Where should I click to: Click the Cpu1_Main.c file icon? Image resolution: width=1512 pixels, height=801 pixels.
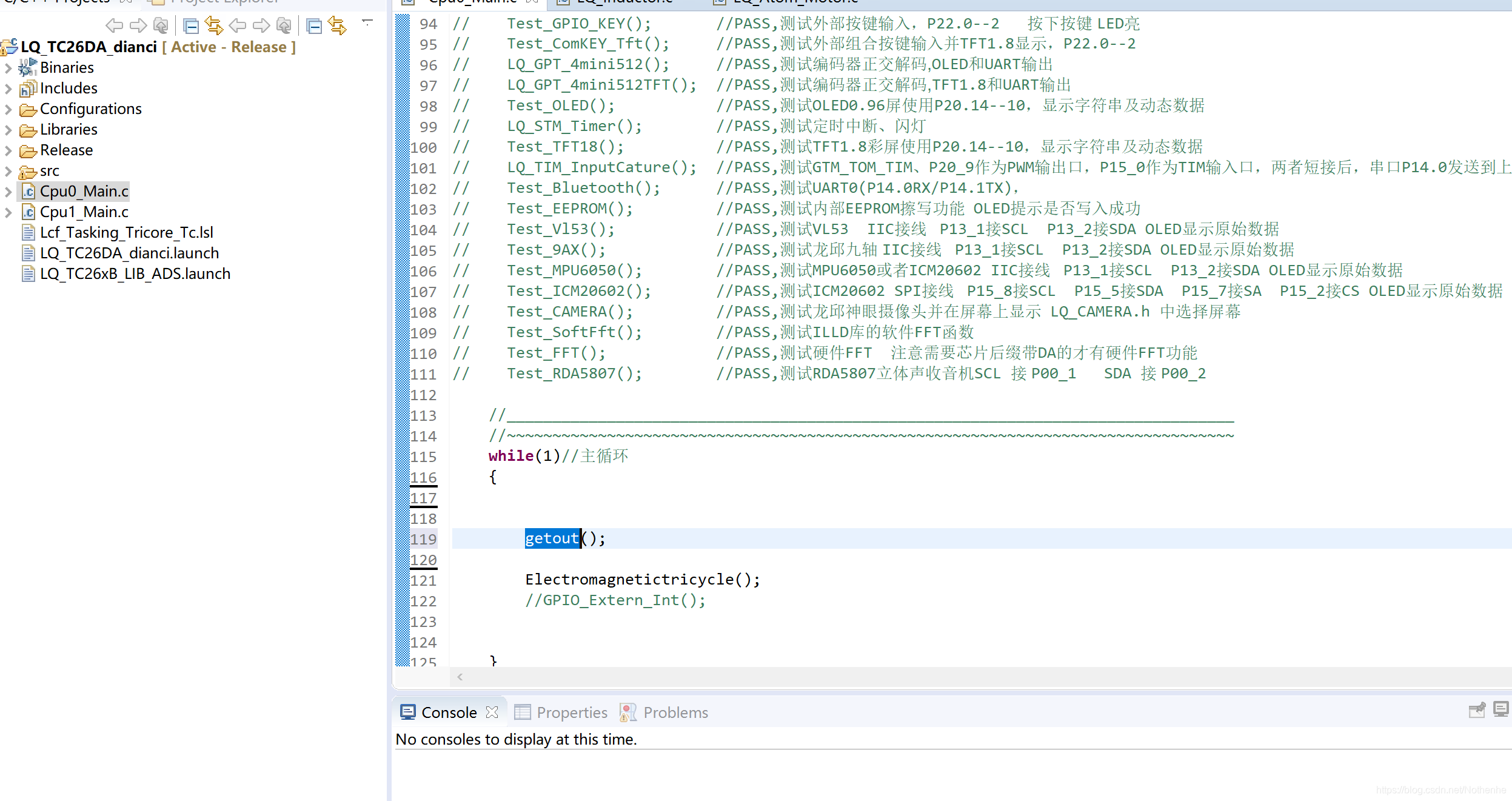pyautogui.click(x=28, y=212)
